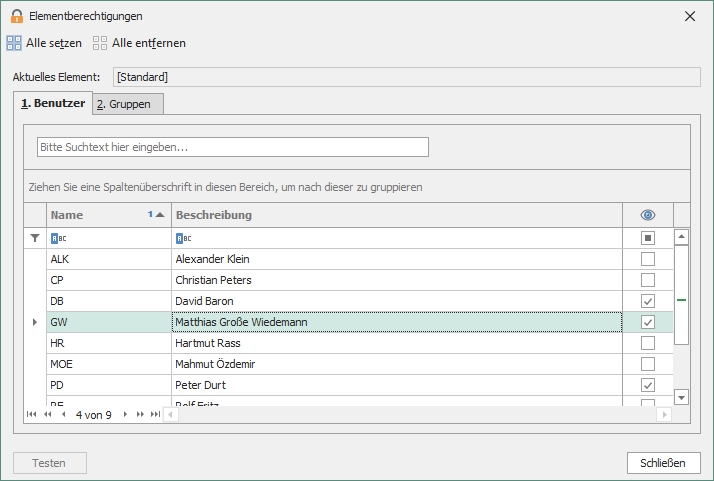Click into the search text field
The image size is (714, 481).
click(232, 147)
